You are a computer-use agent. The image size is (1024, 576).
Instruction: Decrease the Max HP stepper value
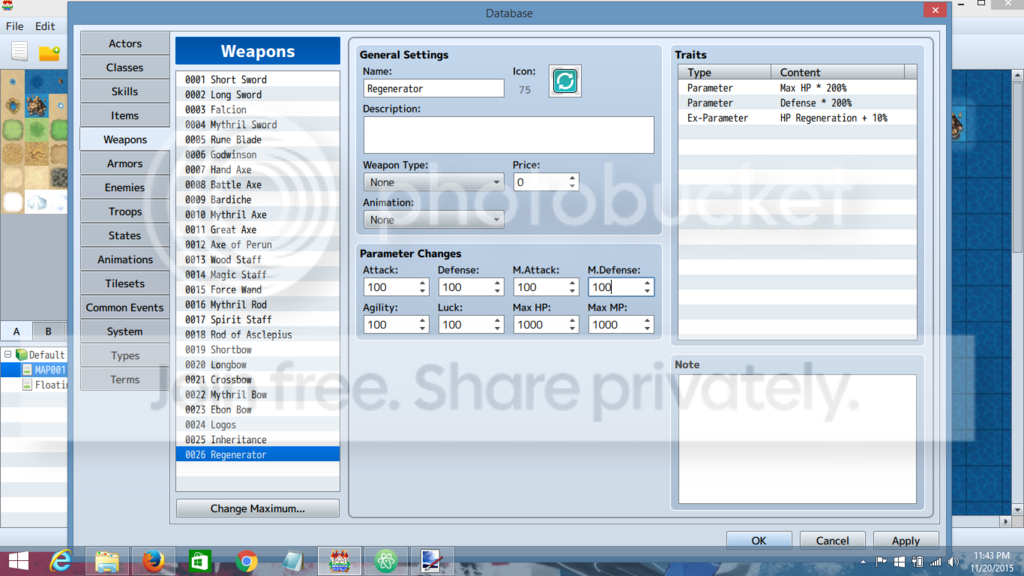[x=572, y=328]
